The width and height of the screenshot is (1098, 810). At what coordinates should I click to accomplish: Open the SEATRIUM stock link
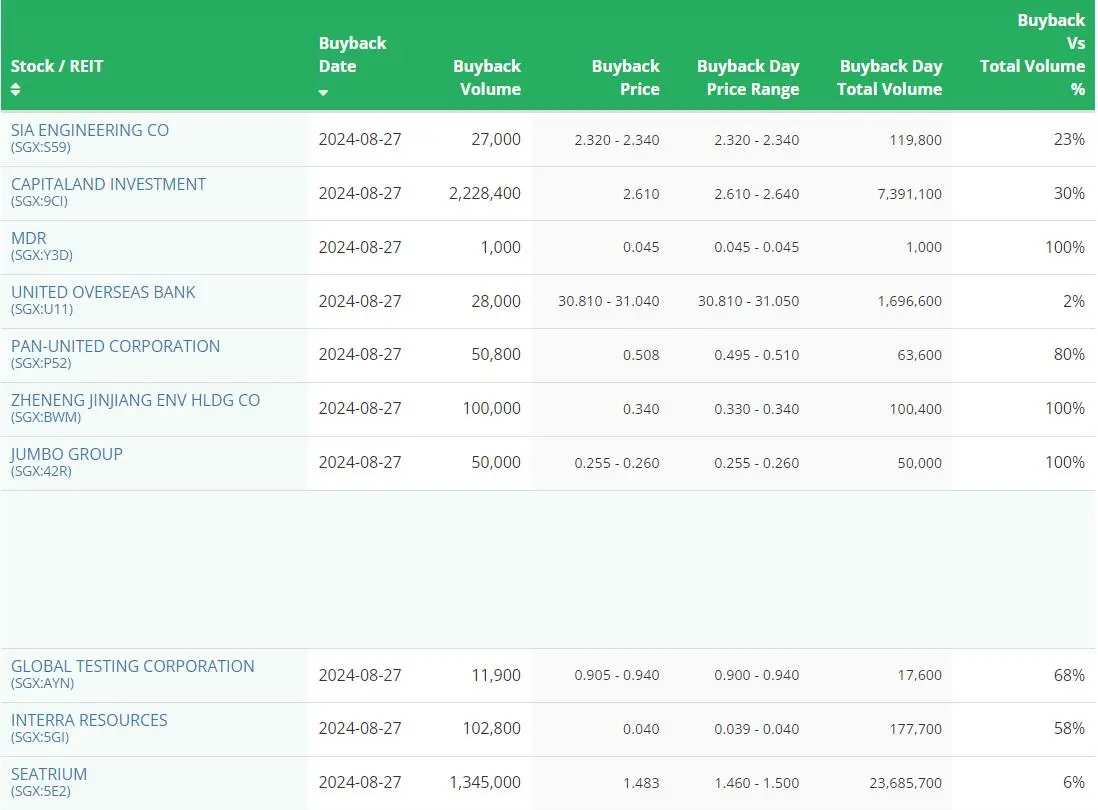coord(49,774)
